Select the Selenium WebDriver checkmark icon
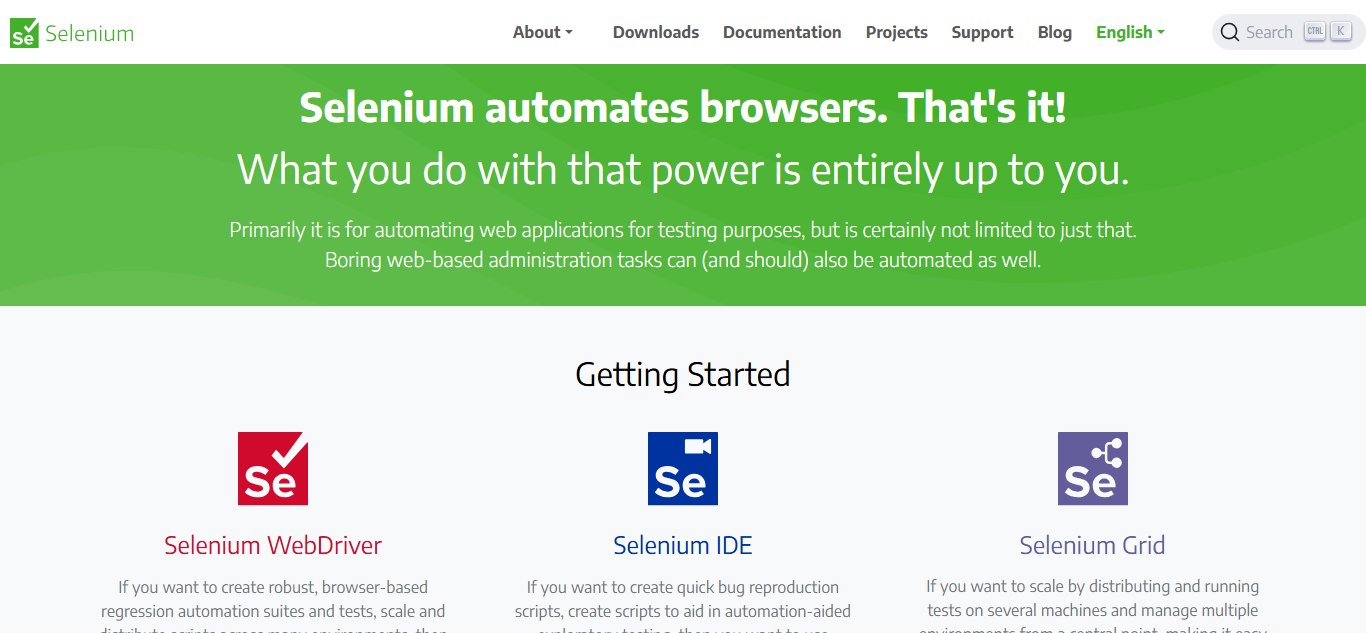Viewport: 1366px width, 633px height. [272, 467]
